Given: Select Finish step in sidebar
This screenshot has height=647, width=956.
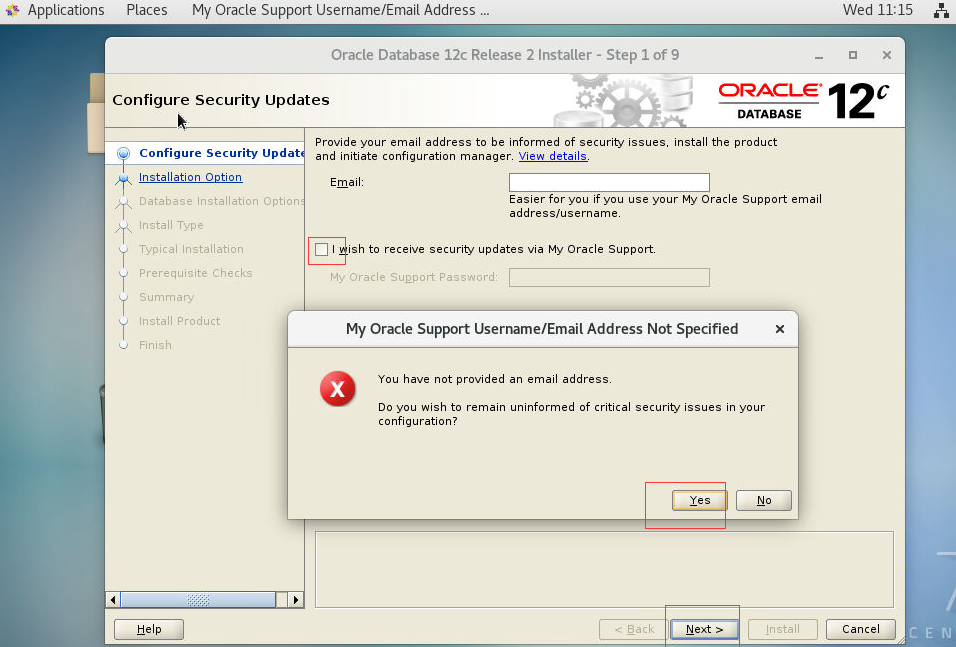Looking at the screenshot, I should [x=155, y=345].
